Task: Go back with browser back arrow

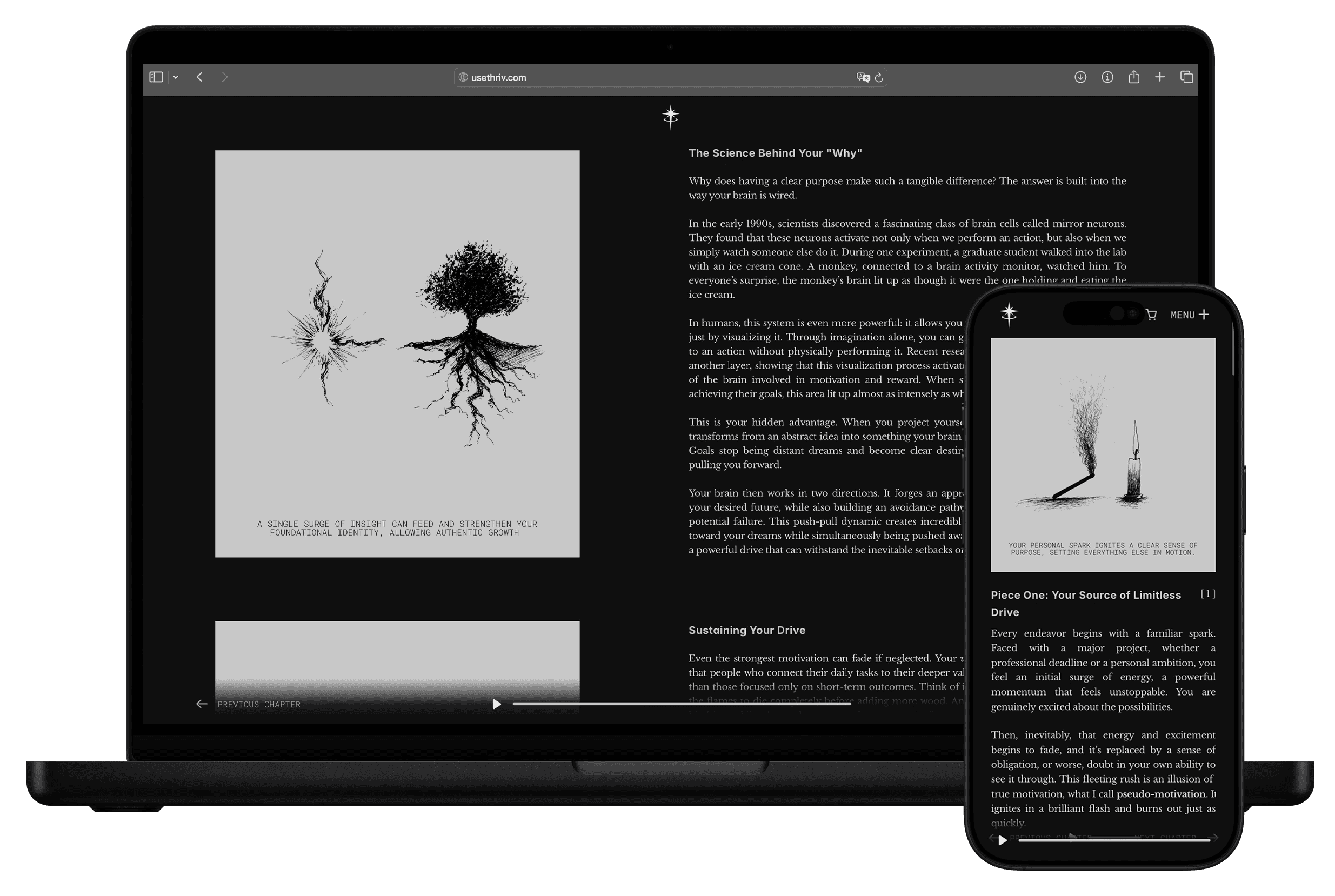Action: [199, 77]
